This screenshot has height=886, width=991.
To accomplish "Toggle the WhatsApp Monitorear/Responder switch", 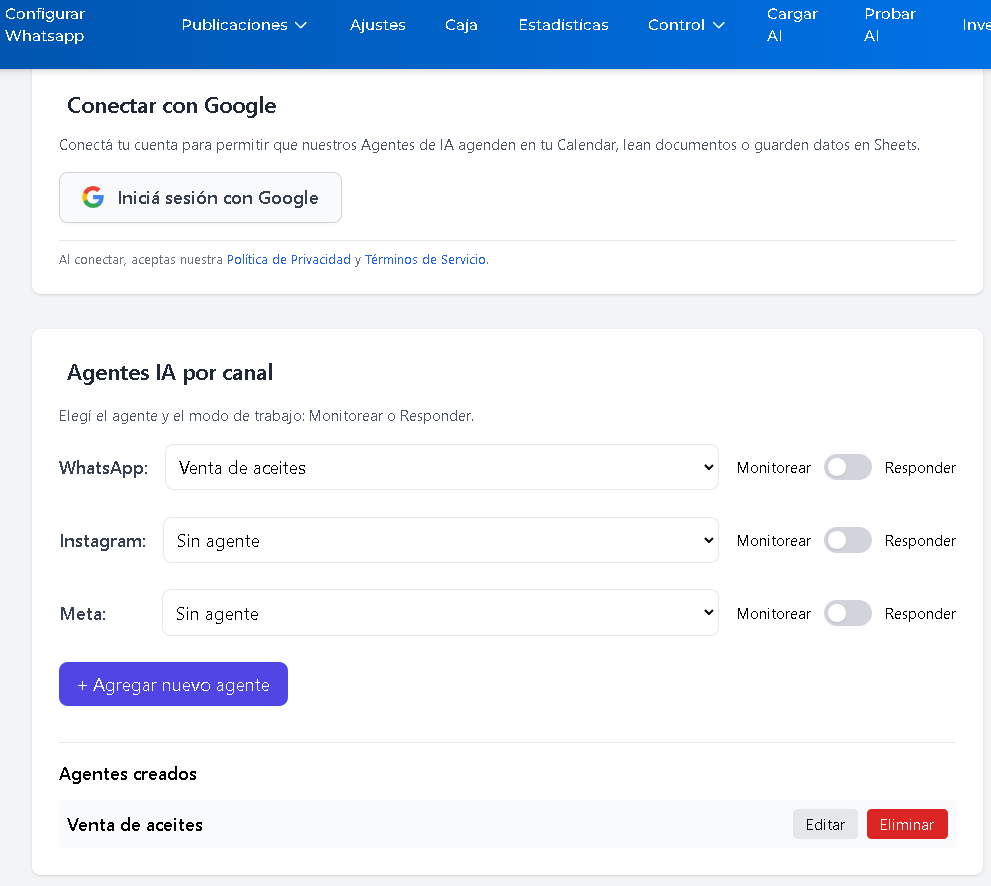I will tap(847, 467).
